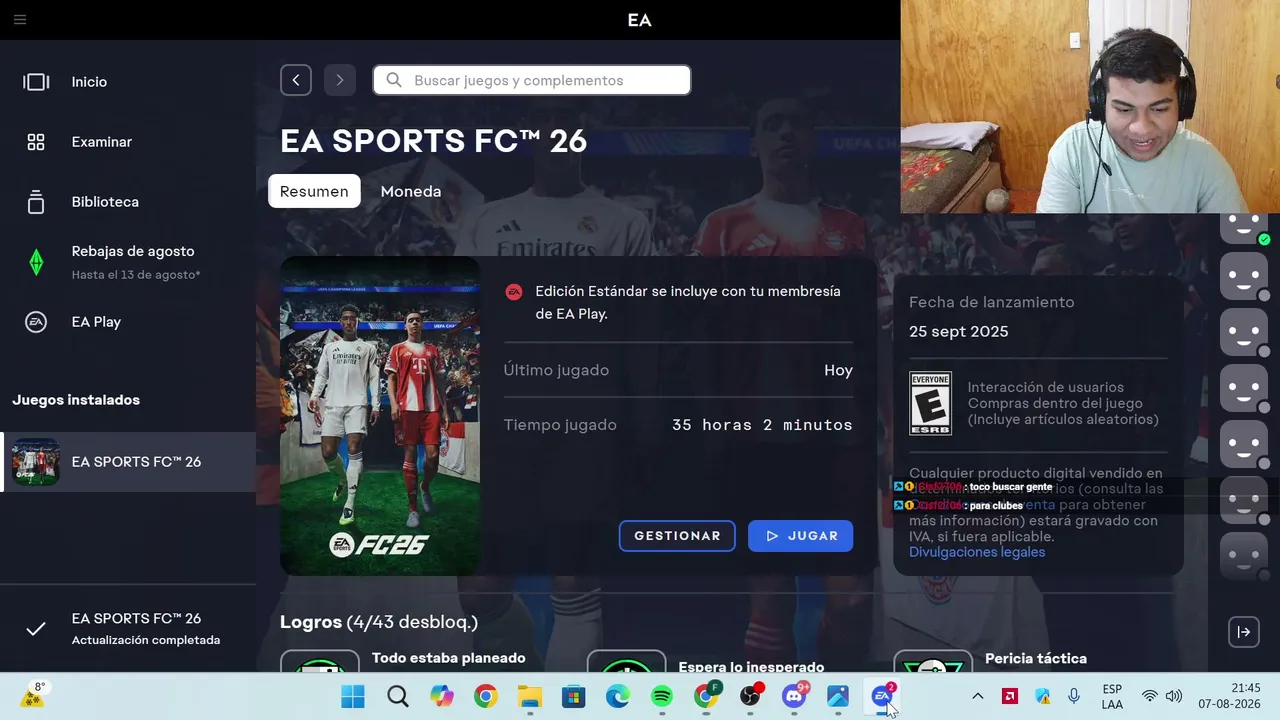Open Divulgaciones legales link
The height and width of the screenshot is (720, 1280).
point(977,552)
